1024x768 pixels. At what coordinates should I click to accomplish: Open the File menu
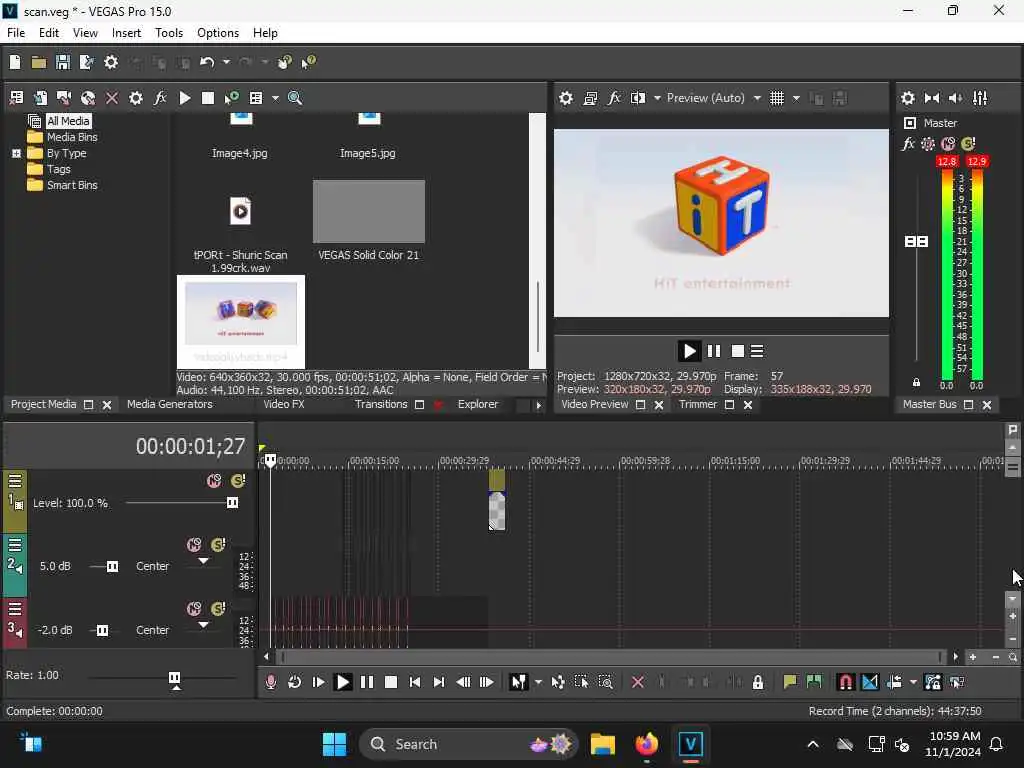click(x=16, y=33)
